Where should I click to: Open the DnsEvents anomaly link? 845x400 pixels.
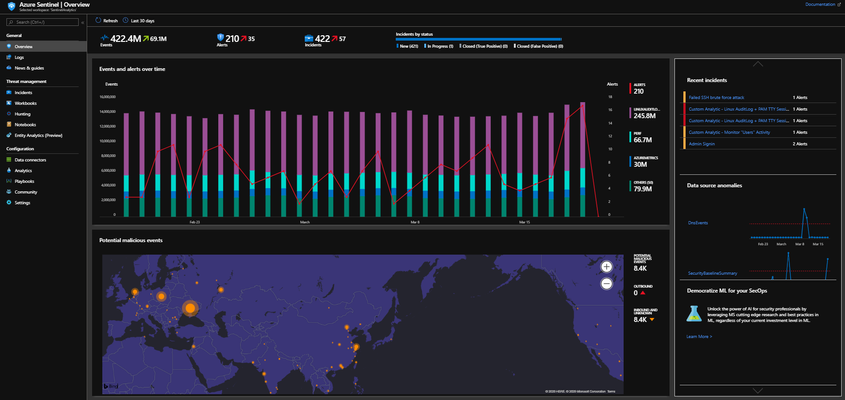click(x=698, y=223)
